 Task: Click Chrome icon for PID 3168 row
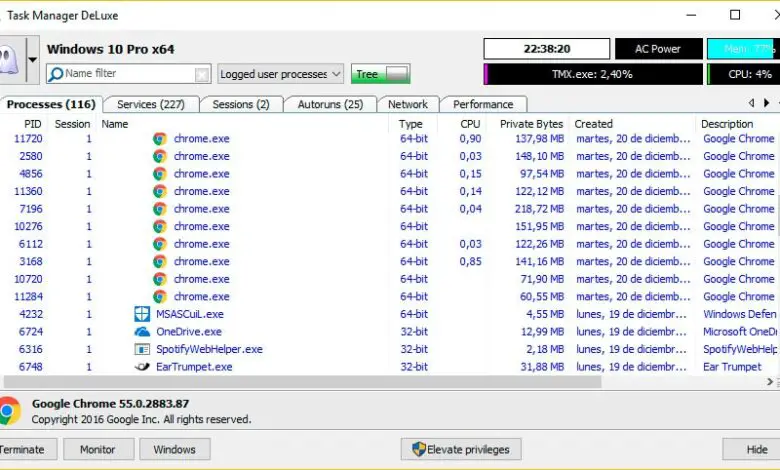pyautogui.click(x=160, y=261)
